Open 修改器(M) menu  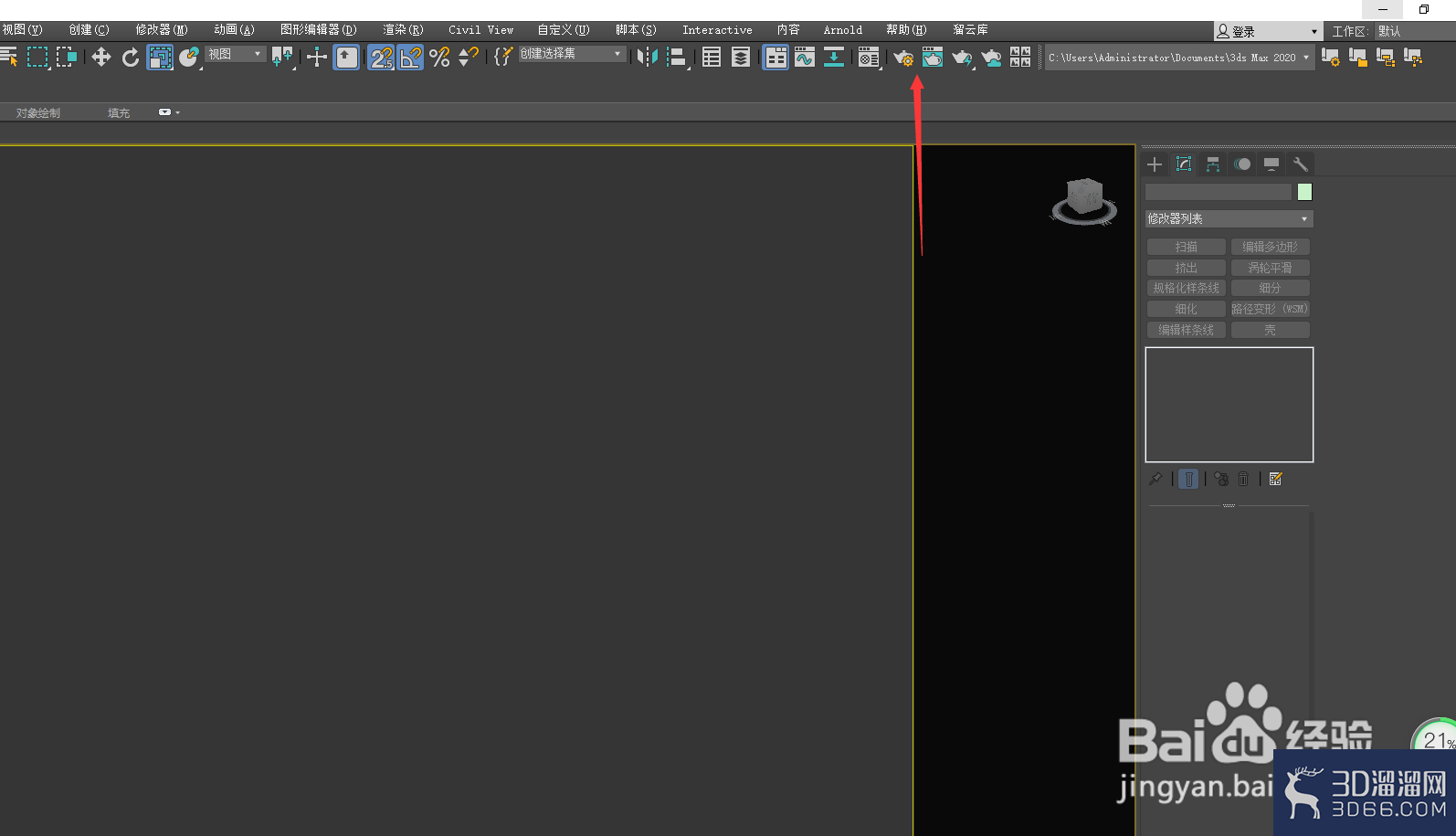pos(162,30)
